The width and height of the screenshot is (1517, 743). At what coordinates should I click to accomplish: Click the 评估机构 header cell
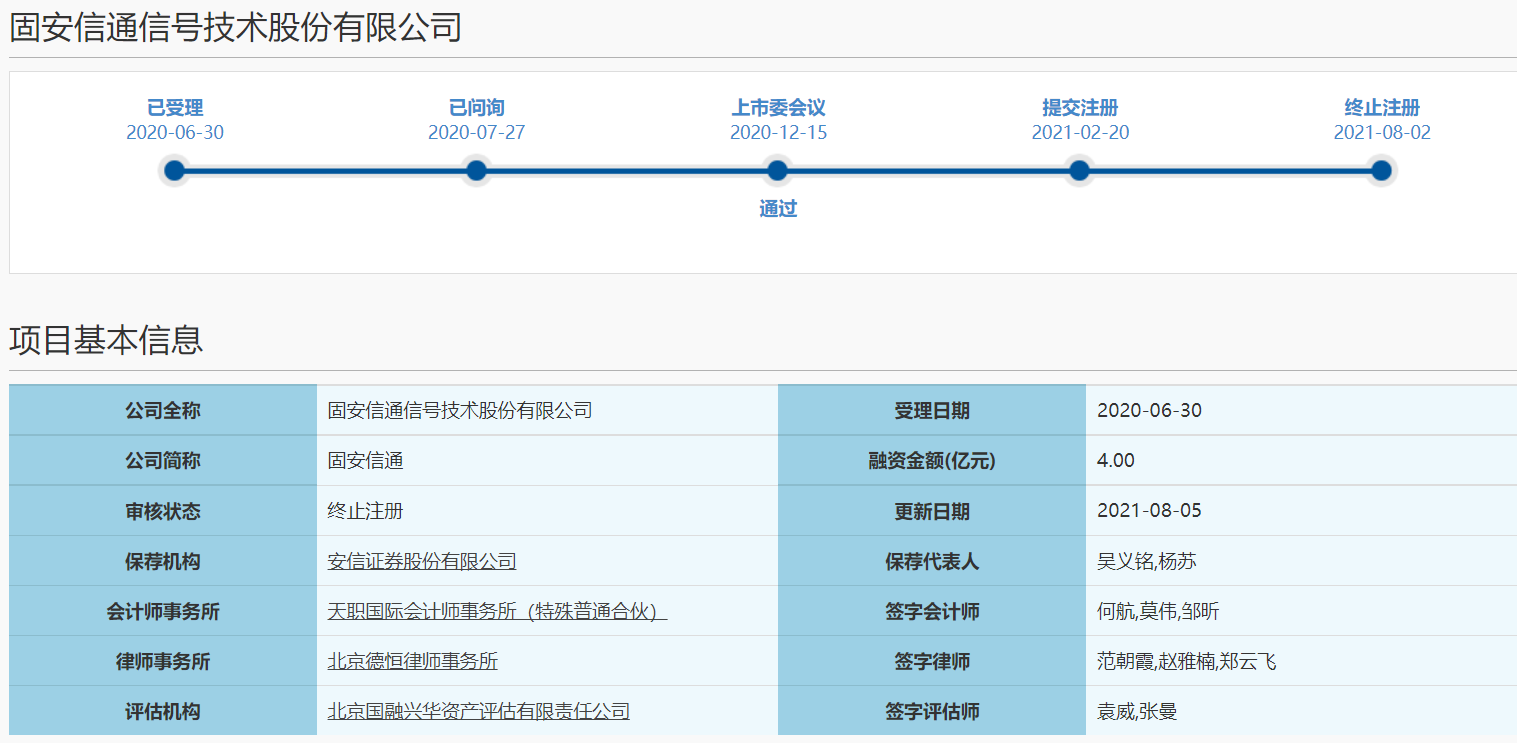click(x=163, y=711)
